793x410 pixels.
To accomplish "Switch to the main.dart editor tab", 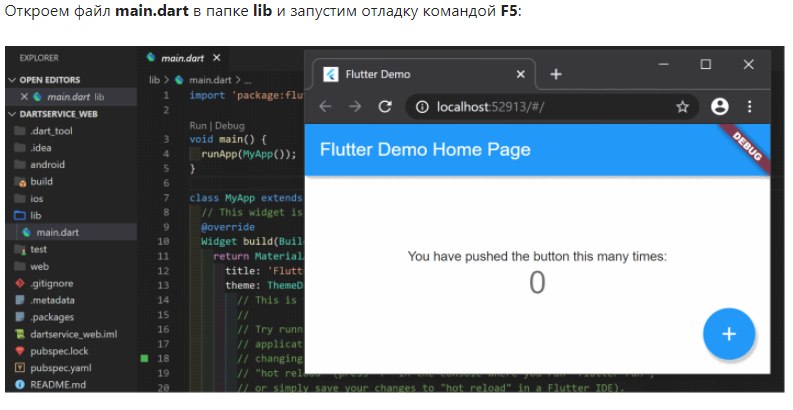I will click(x=183, y=58).
